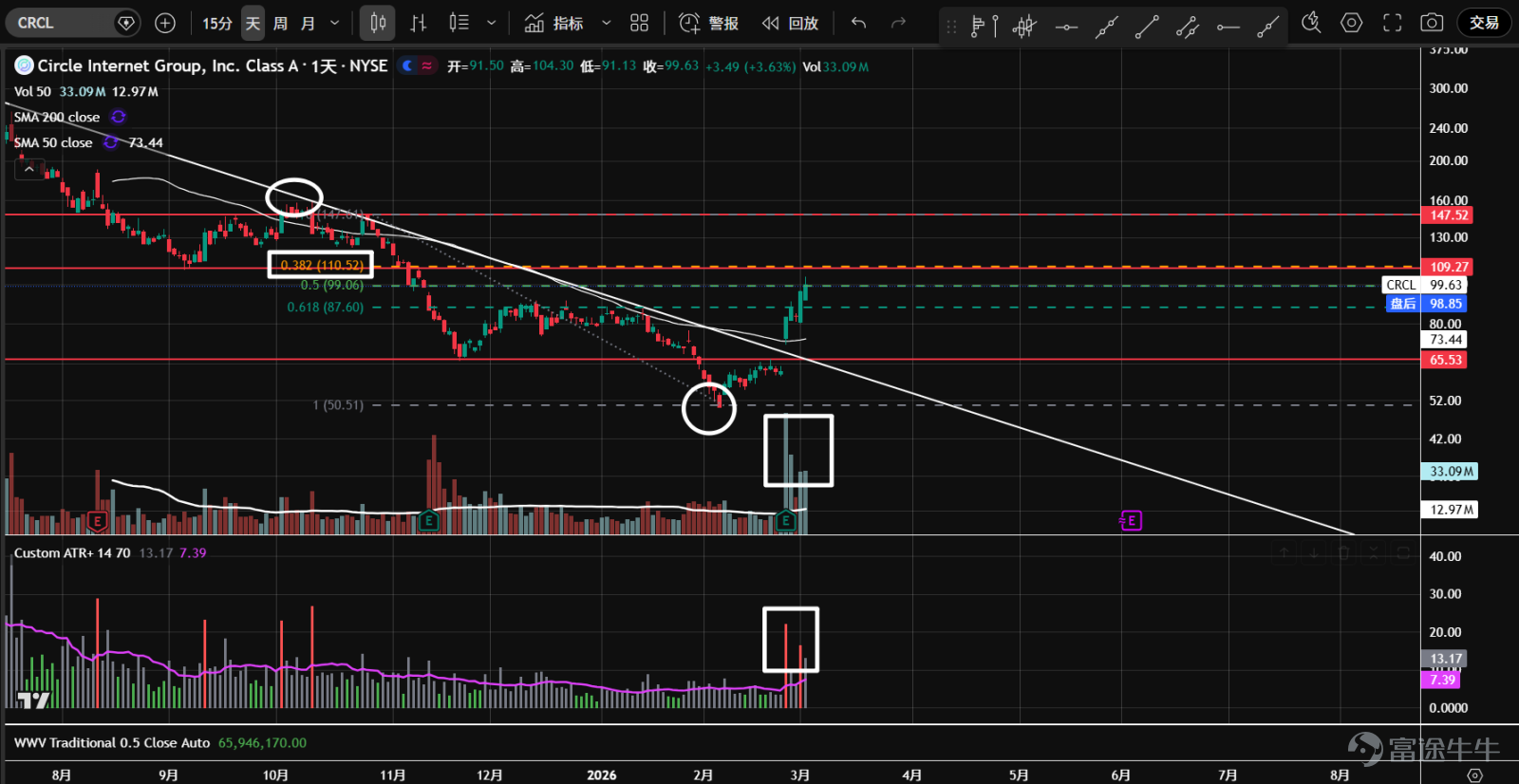Image resolution: width=1519 pixels, height=784 pixels.
Task: Select the extended line drawing tool
Action: [x=1106, y=27]
